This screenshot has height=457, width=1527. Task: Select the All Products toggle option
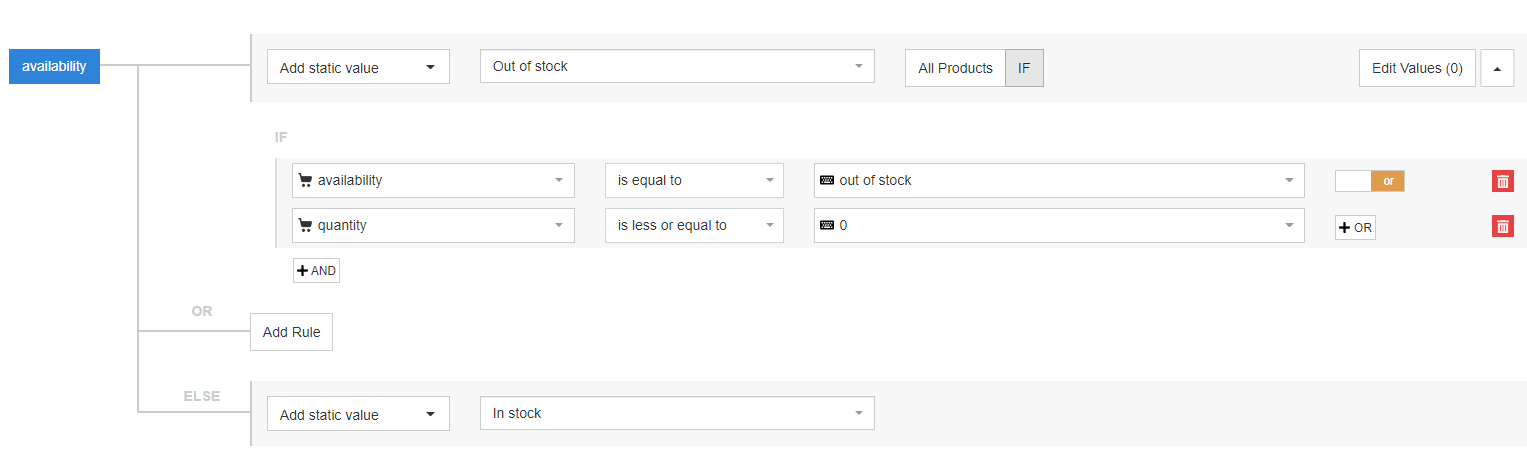click(x=955, y=68)
